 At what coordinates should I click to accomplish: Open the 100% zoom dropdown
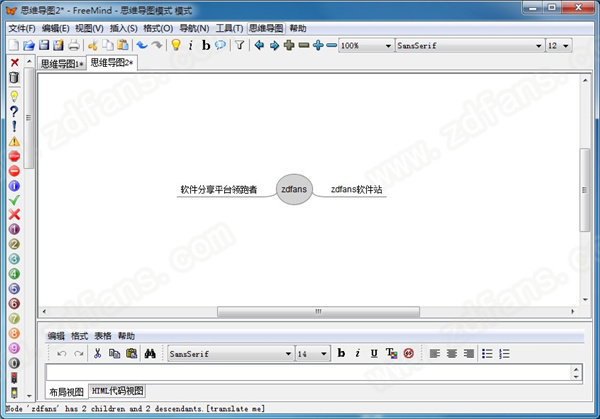[366, 46]
